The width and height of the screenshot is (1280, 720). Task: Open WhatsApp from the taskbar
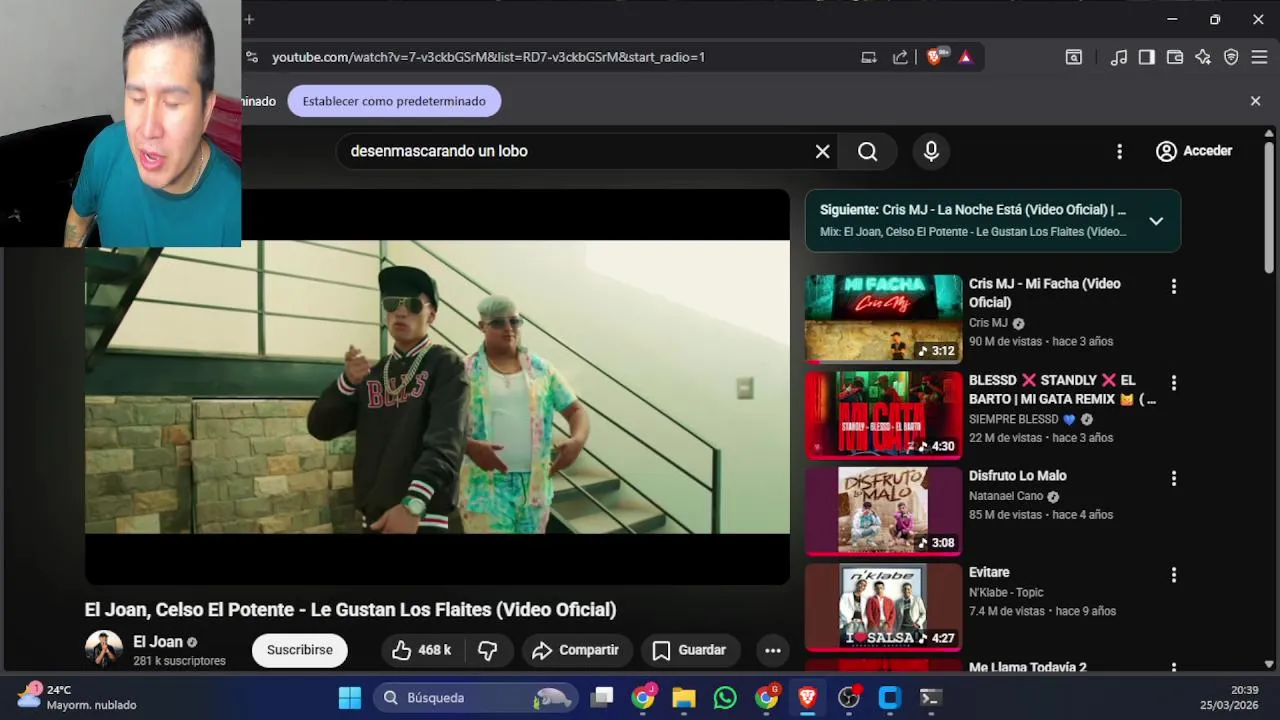coord(725,698)
